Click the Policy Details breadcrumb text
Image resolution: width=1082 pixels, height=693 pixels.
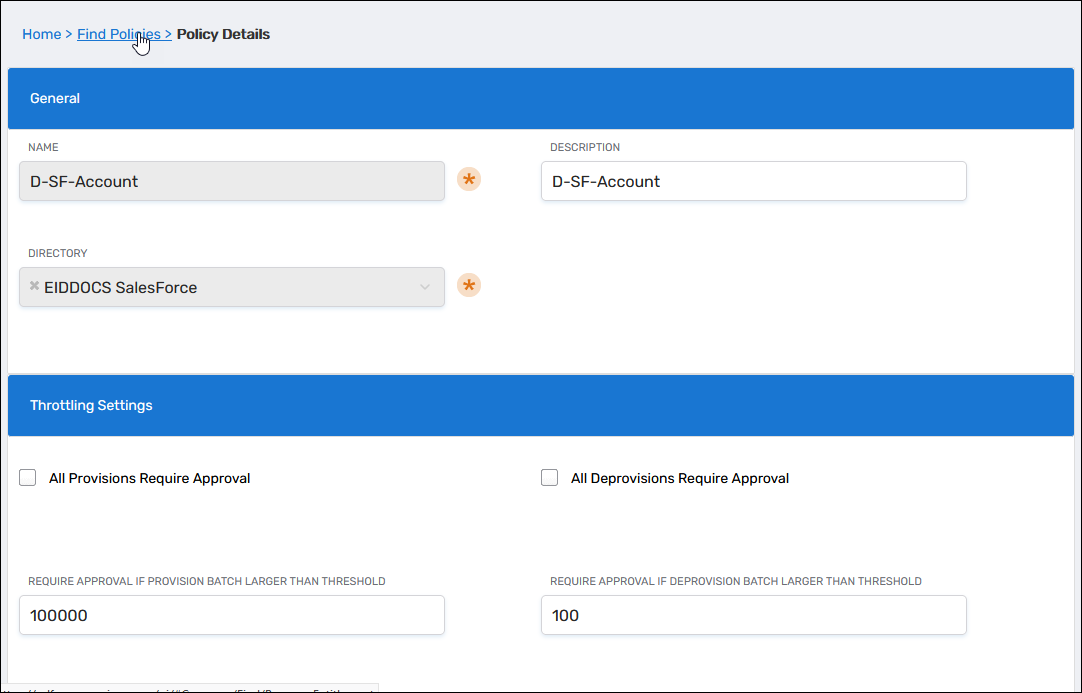click(x=223, y=34)
